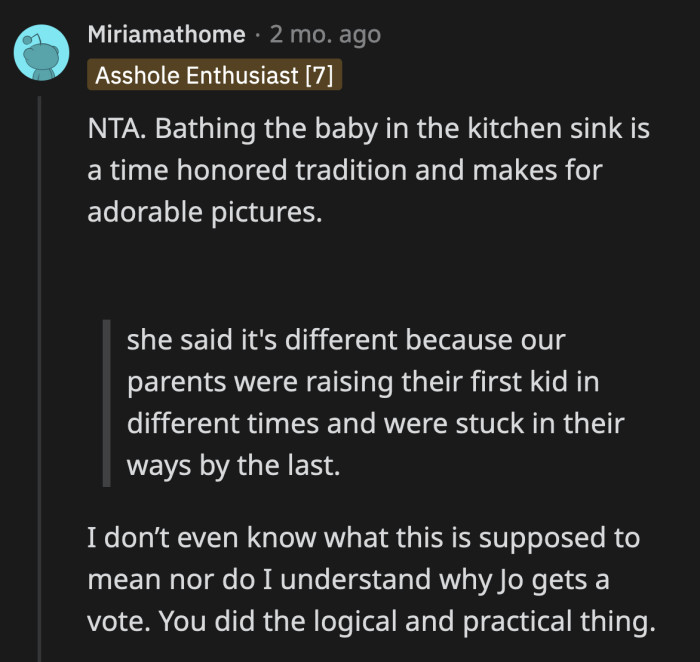Click the words "mean nor do I understand"

266,580
